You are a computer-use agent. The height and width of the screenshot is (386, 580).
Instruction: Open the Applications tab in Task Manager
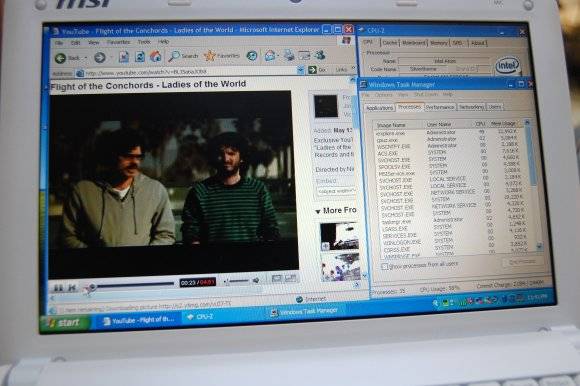[379, 108]
